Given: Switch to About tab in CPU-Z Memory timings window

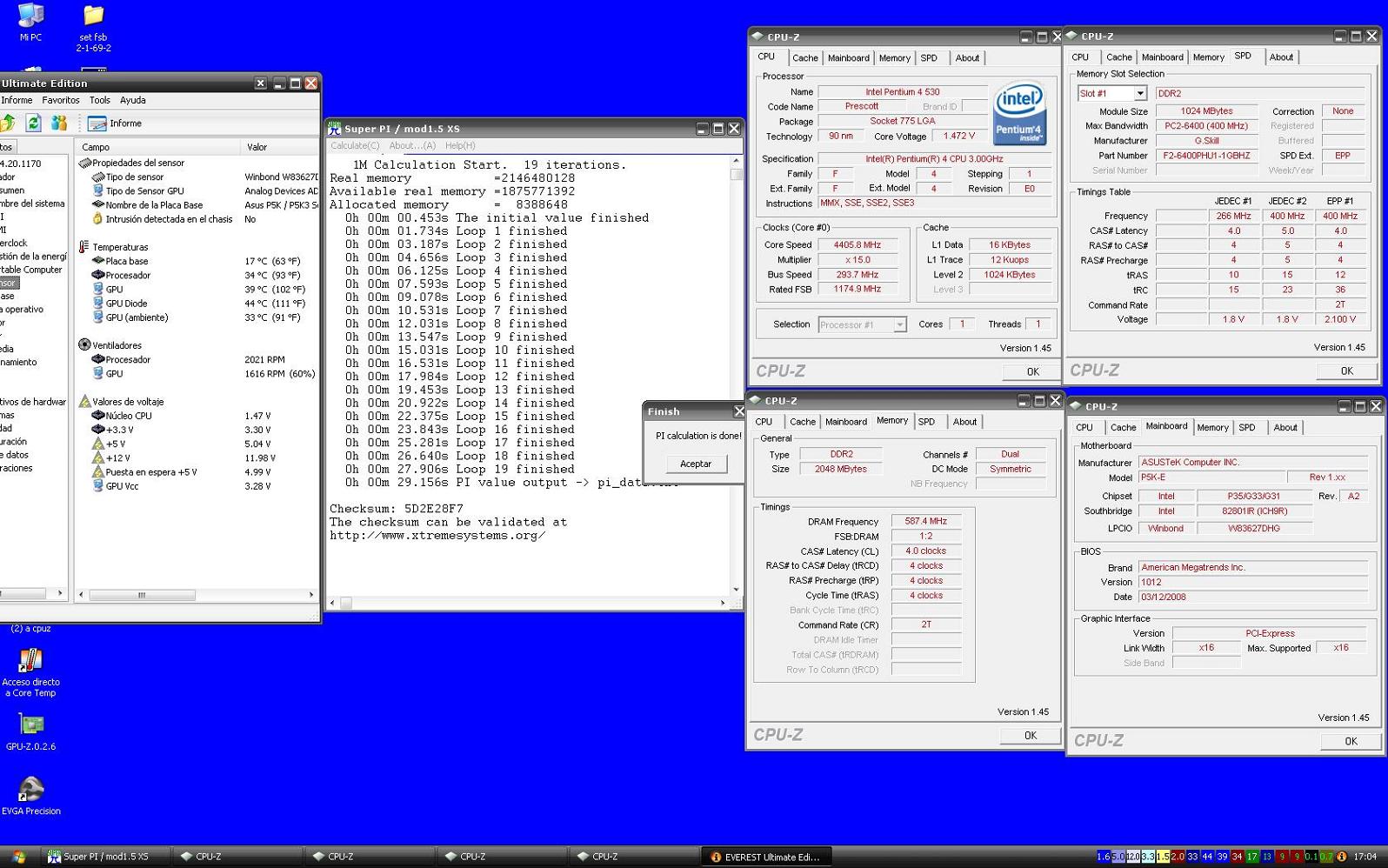Looking at the screenshot, I should (x=964, y=422).
